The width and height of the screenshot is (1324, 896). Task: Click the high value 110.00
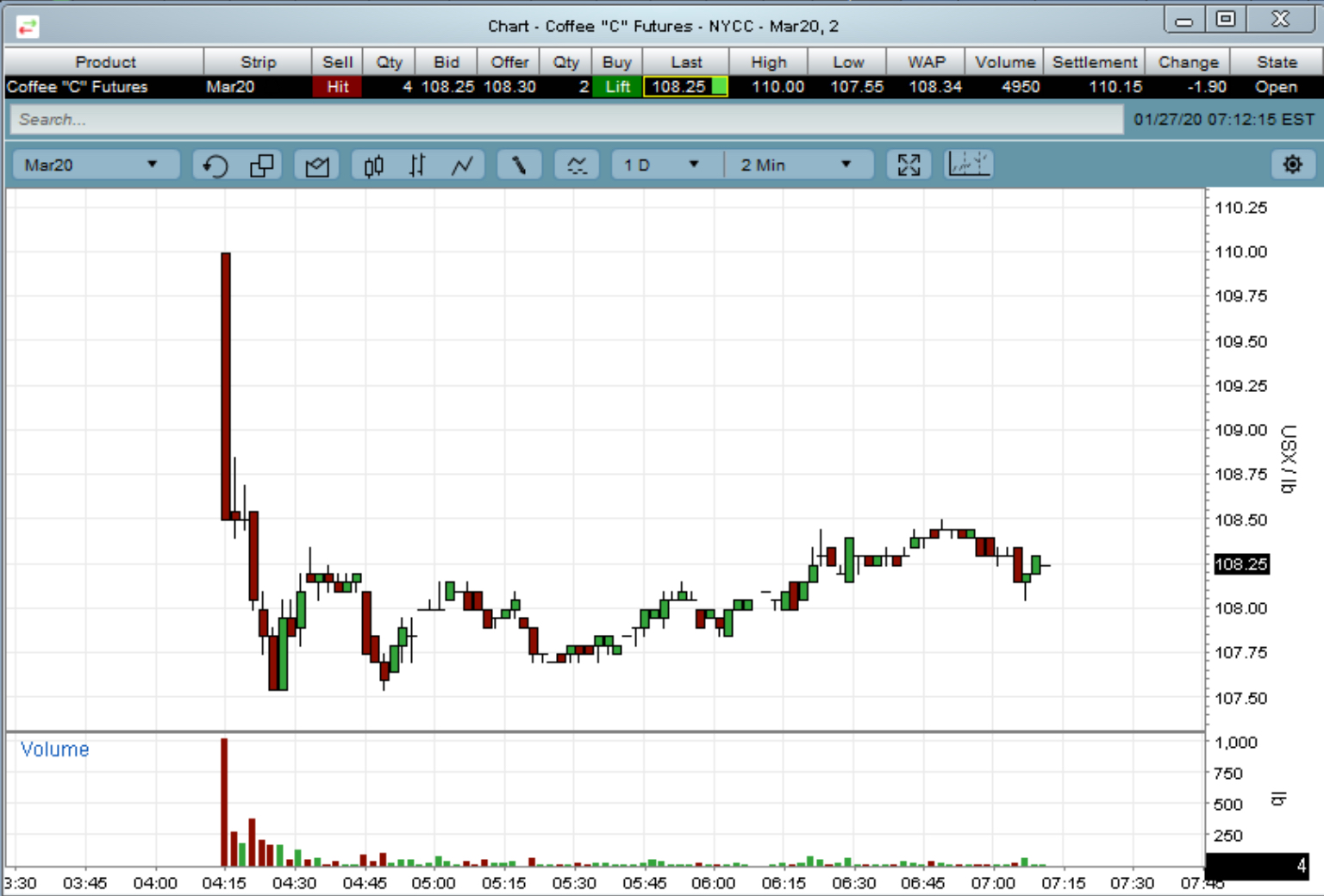(778, 87)
